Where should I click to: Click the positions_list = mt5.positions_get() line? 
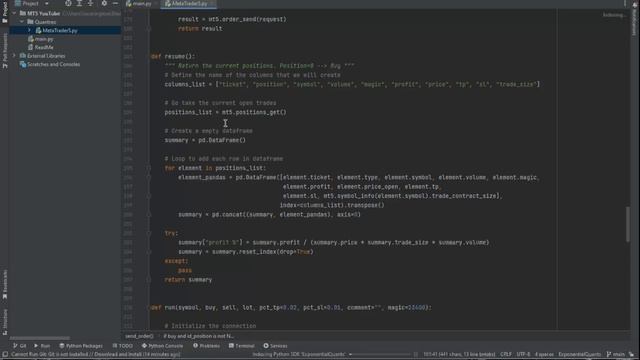(225, 112)
